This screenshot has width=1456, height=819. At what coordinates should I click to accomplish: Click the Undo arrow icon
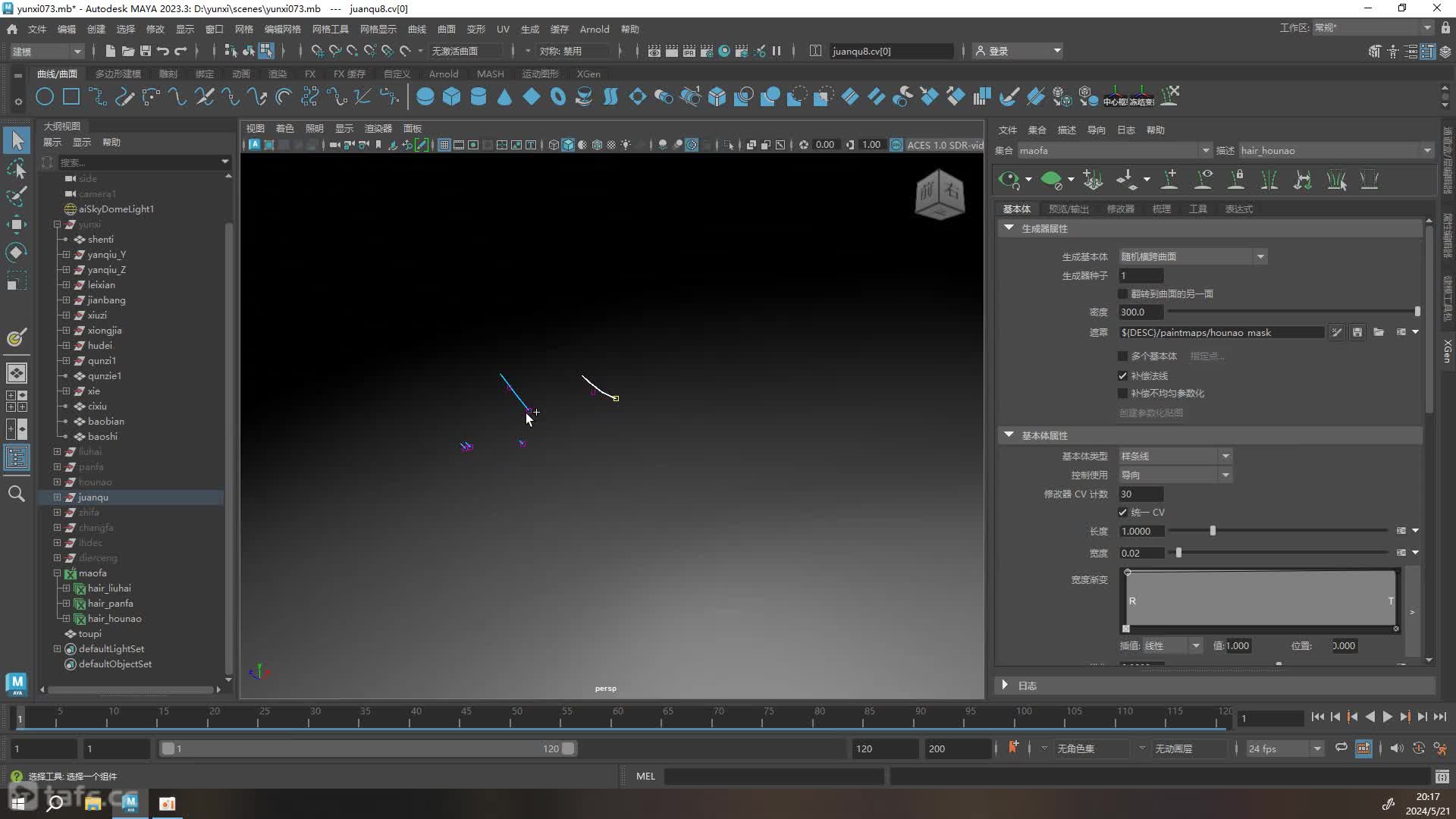[x=163, y=51]
